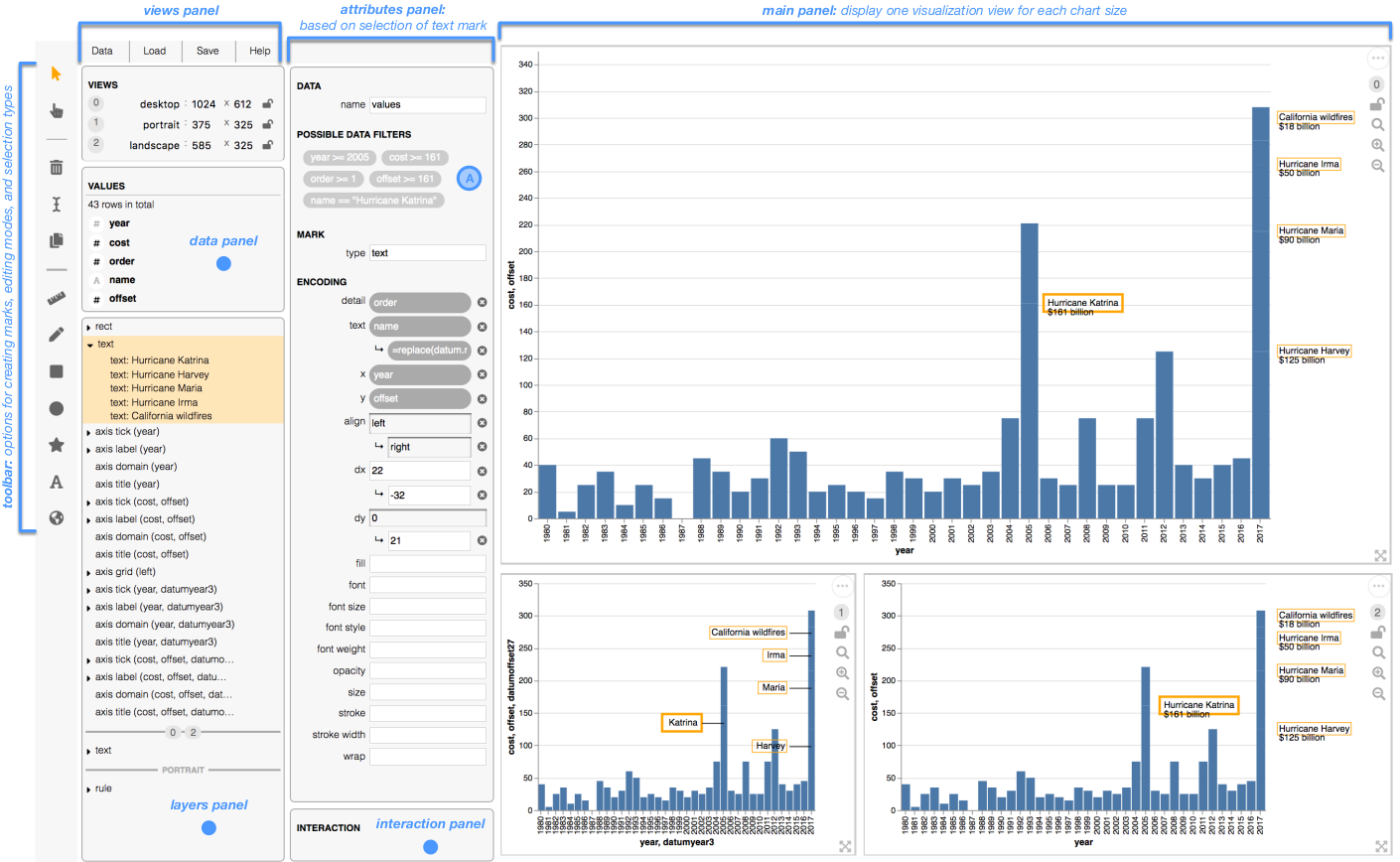The height and width of the screenshot is (862, 1400).
Task: Select the text: Hurricane Harvey layer item
Action: click(160, 374)
